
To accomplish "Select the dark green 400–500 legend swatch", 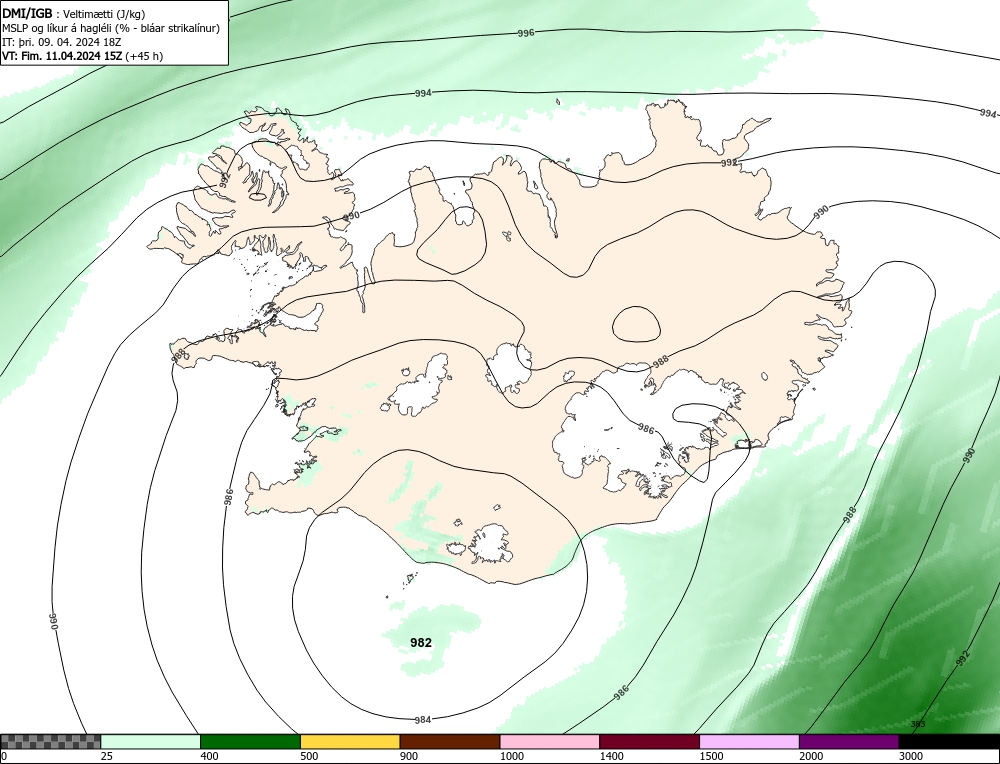I will [x=250, y=742].
